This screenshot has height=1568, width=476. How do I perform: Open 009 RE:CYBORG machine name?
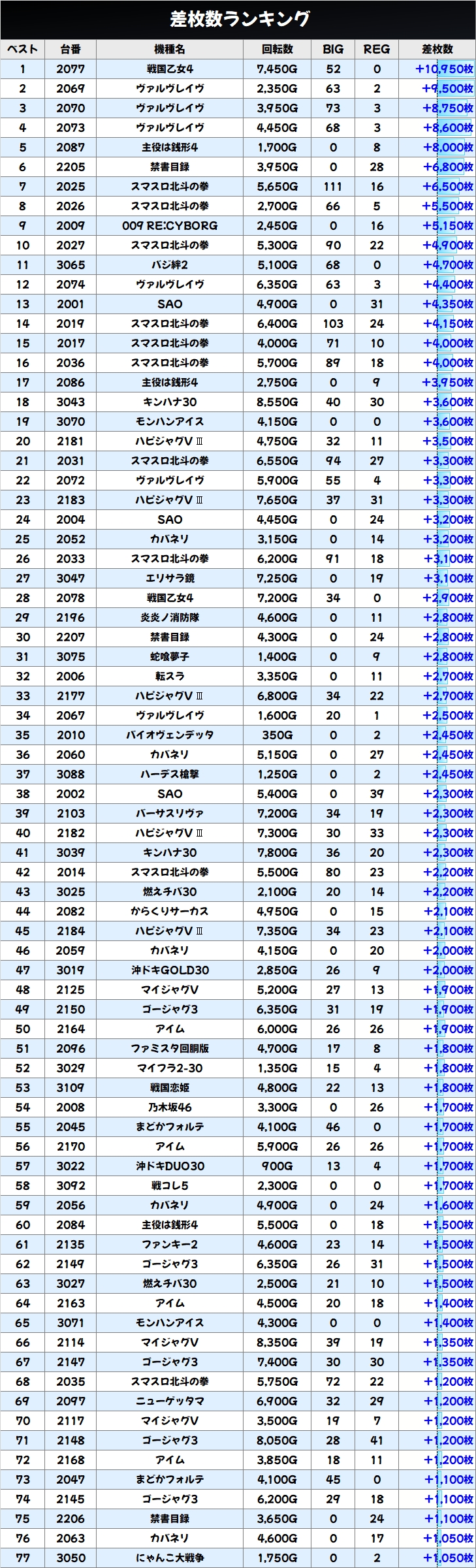[170, 226]
